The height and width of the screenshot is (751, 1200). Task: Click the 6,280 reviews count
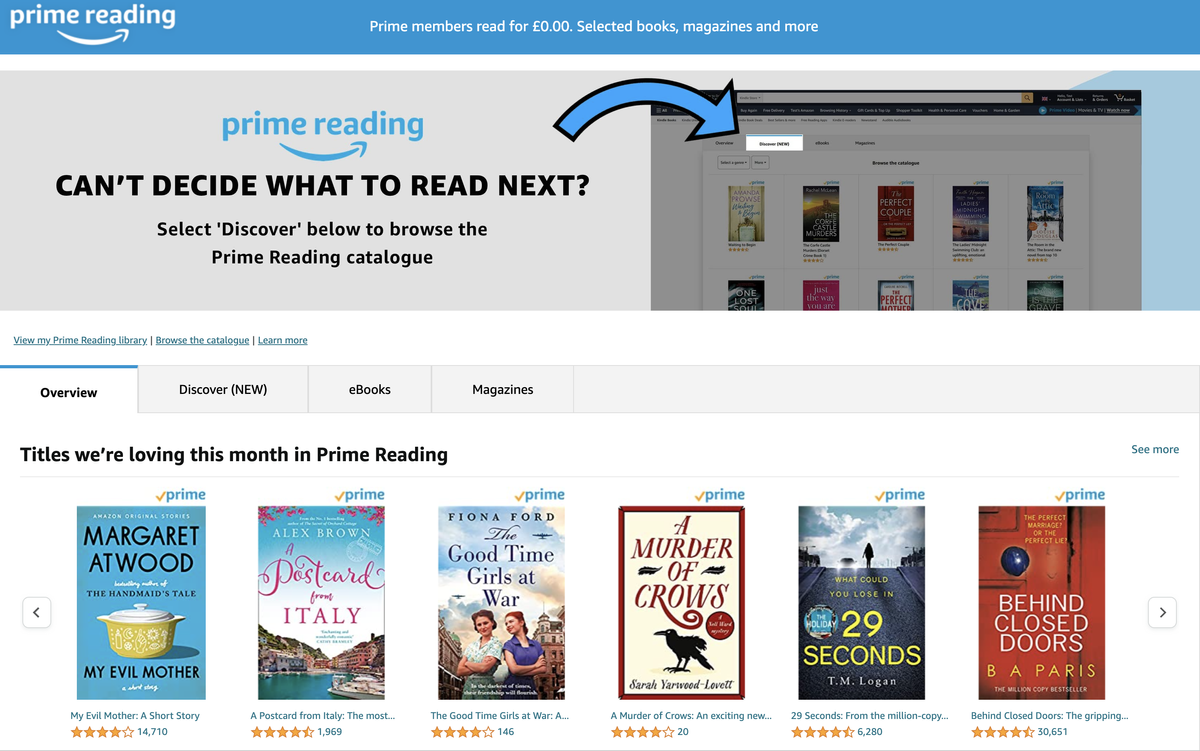(870, 732)
